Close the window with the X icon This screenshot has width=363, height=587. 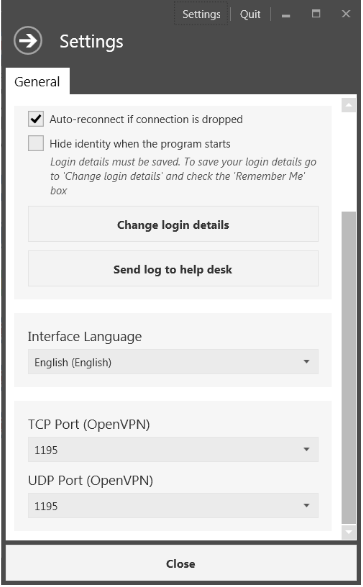pos(346,14)
